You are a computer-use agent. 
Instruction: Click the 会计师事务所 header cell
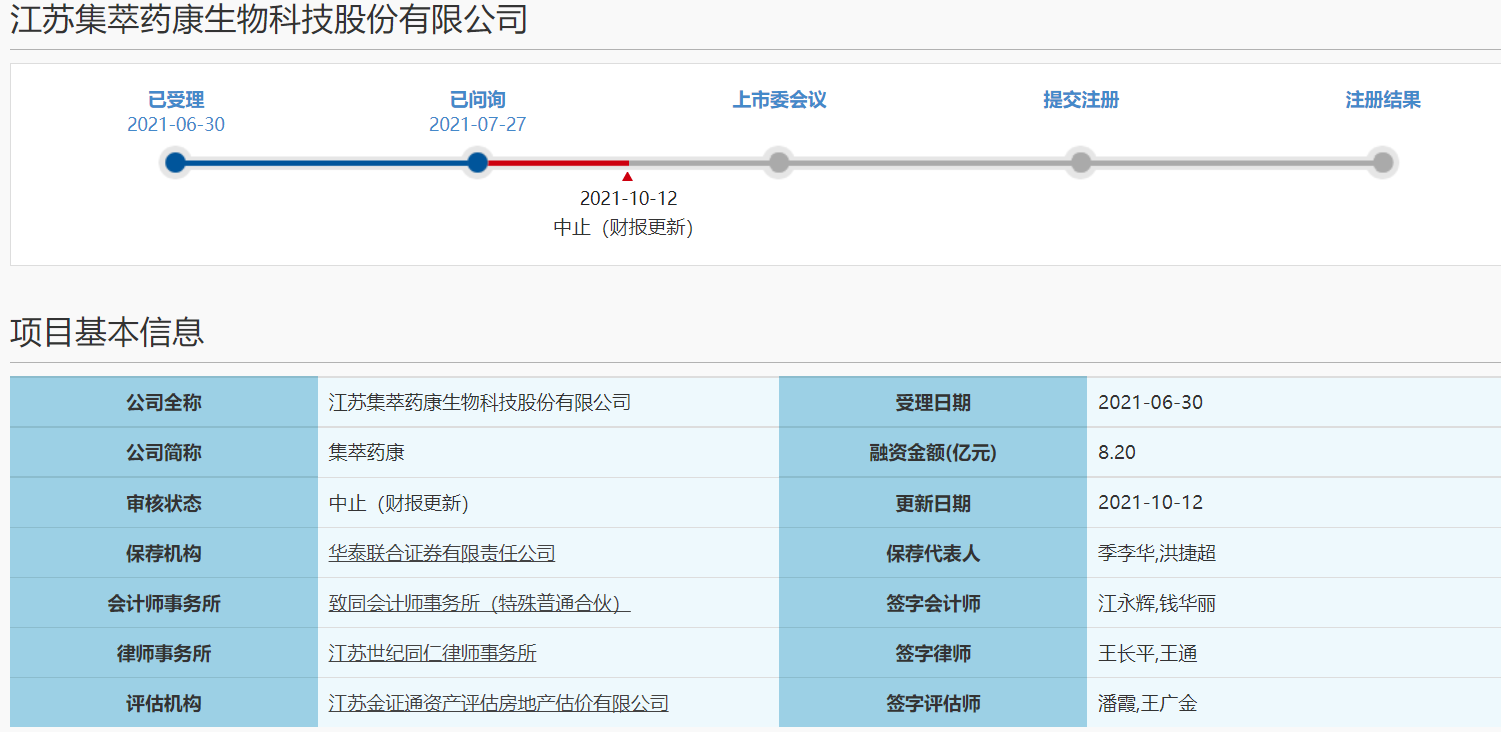tap(164, 603)
